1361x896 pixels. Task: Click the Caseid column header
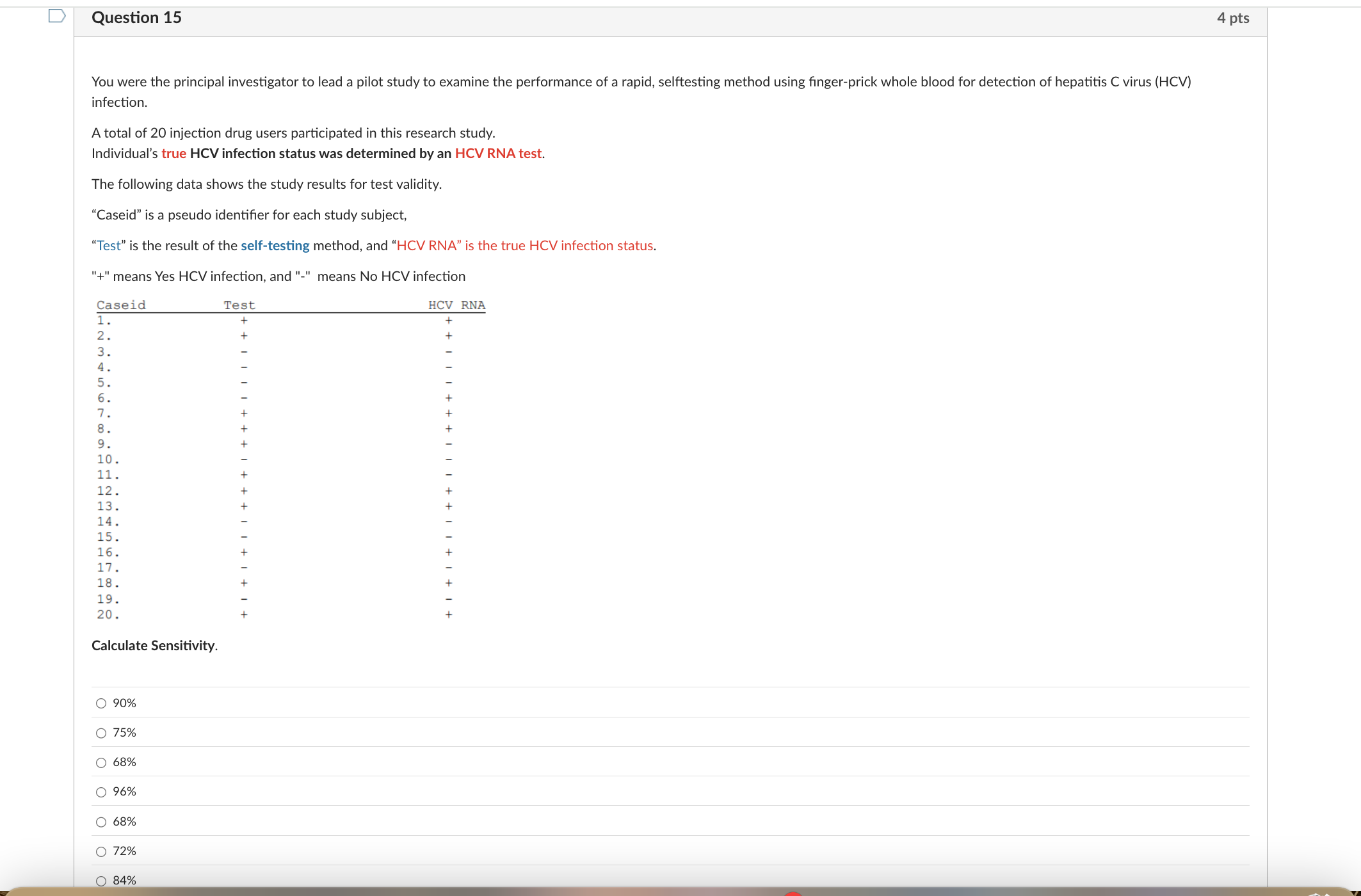coord(121,305)
